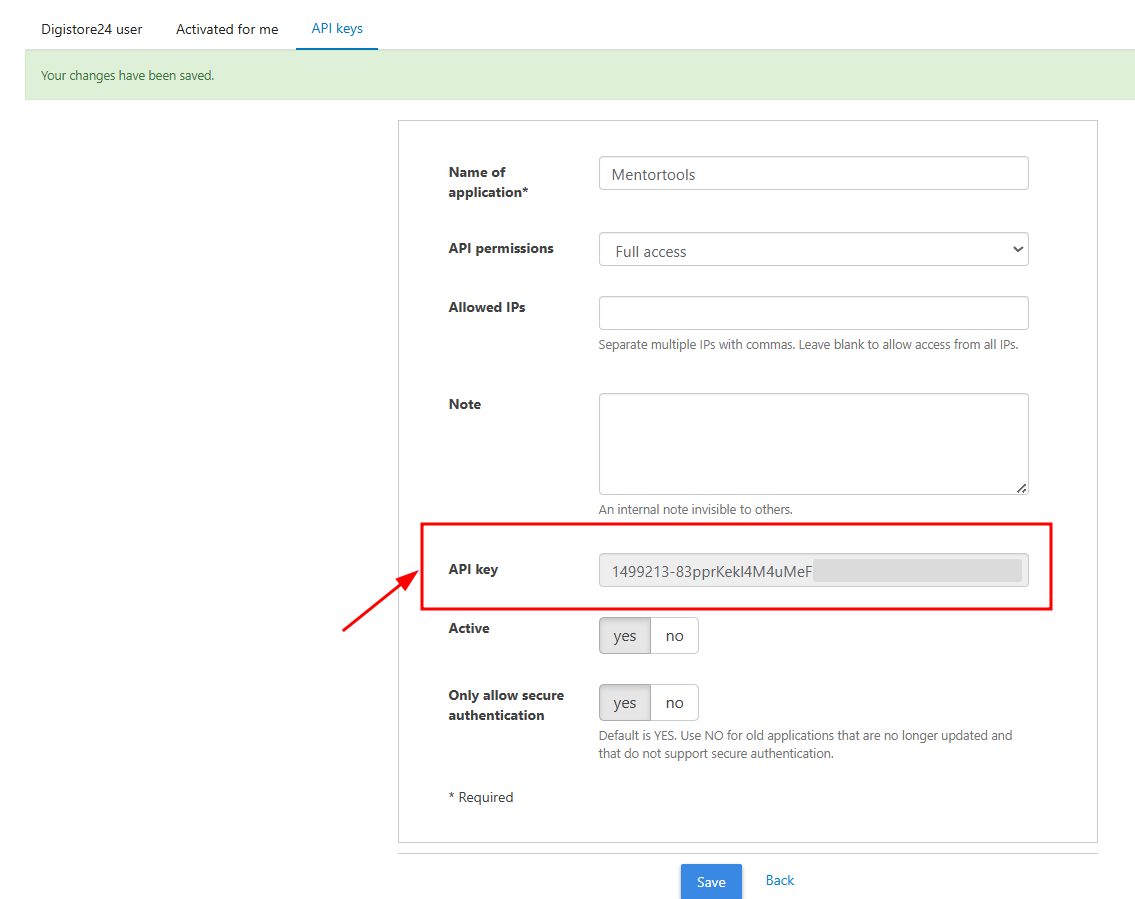Screen dimensions: 1135x899
Task: Open the API permissions dropdown
Action: click(813, 250)
